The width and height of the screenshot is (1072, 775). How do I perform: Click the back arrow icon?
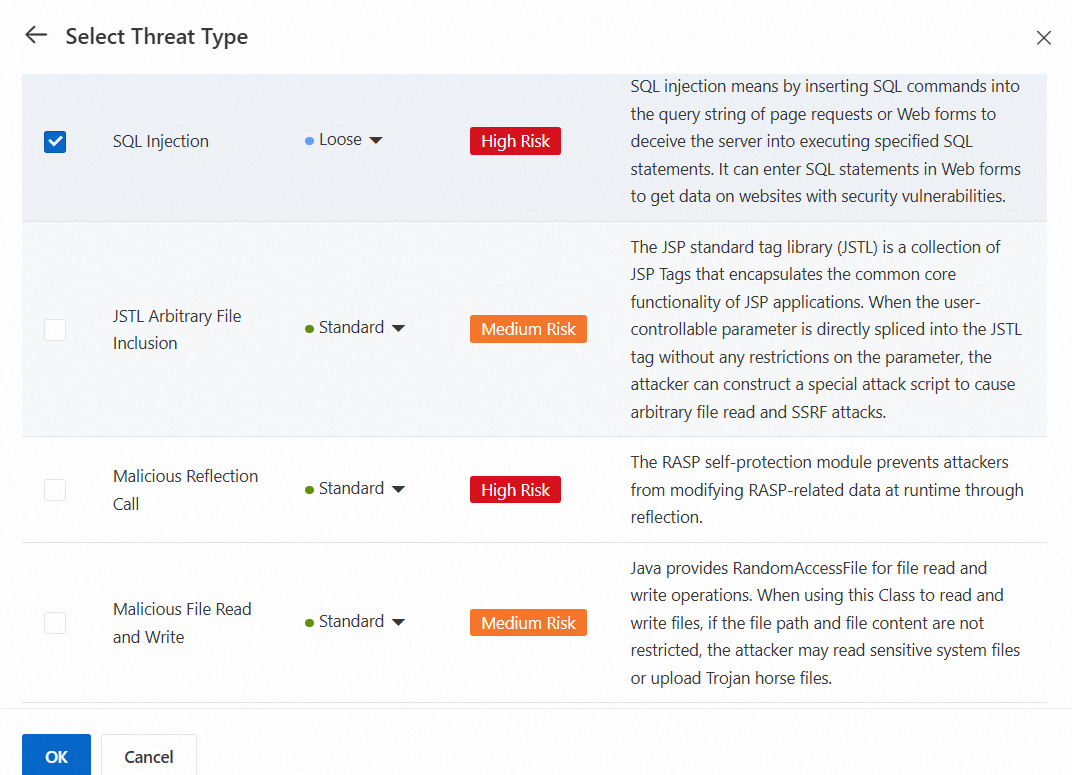click(x=36, y=36)
